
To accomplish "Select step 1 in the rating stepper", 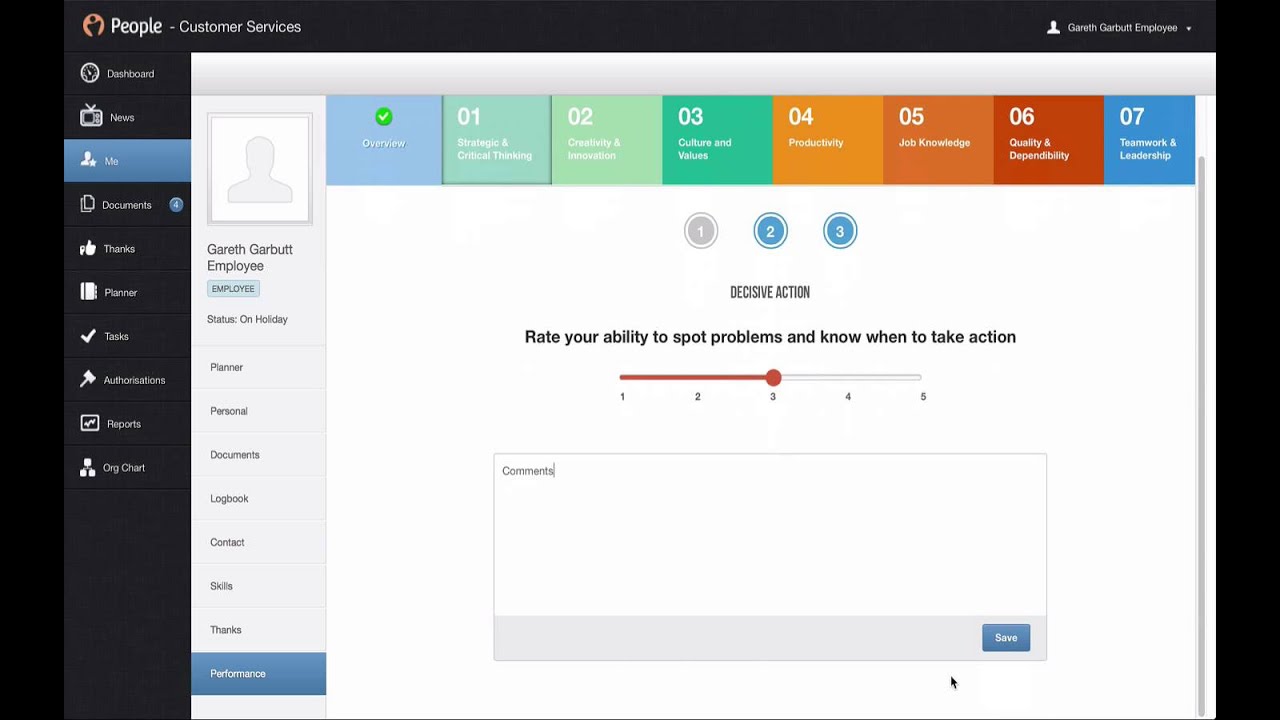I will point(700,231).
